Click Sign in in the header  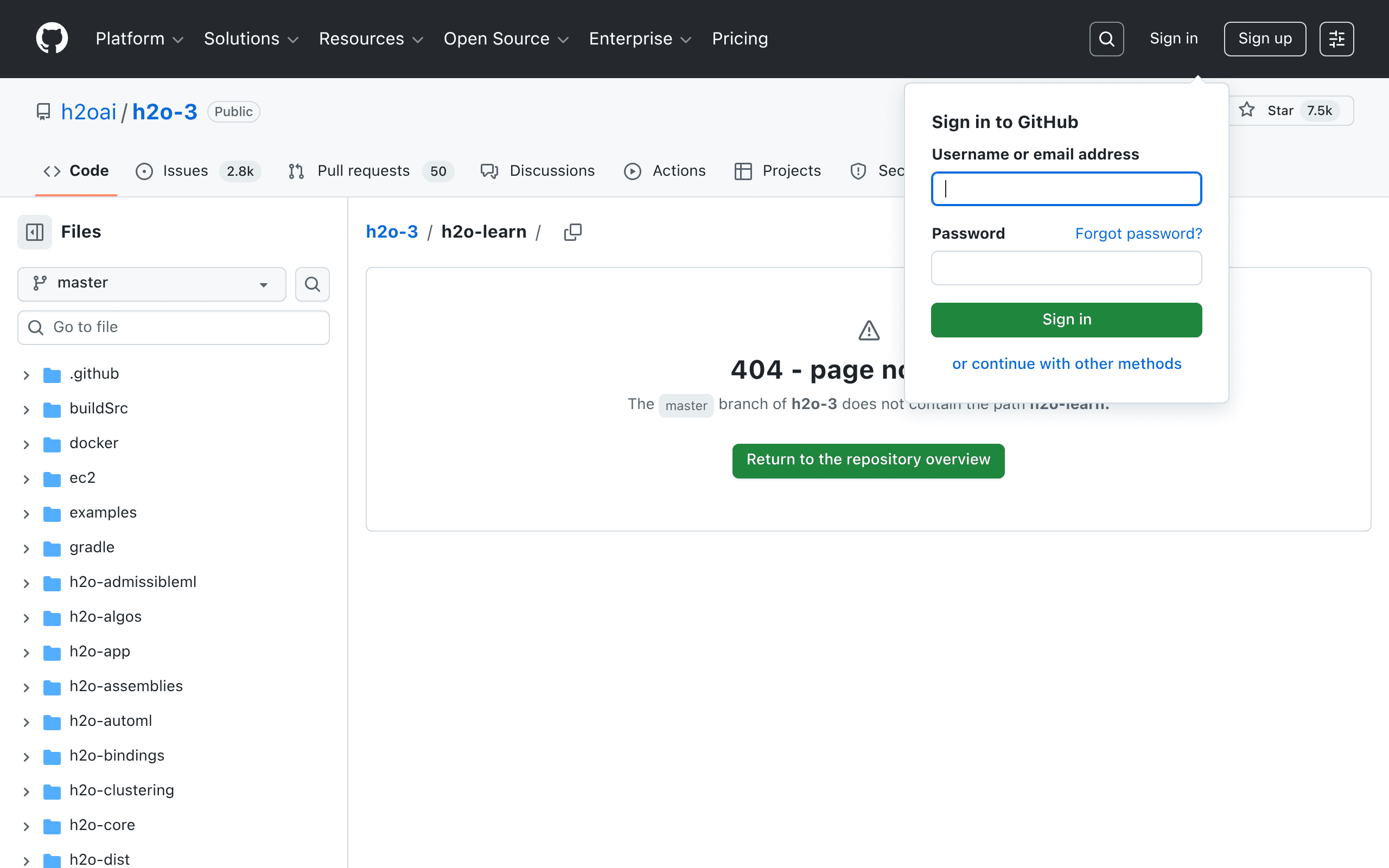pyautogui.click(x=1174, y=39)
